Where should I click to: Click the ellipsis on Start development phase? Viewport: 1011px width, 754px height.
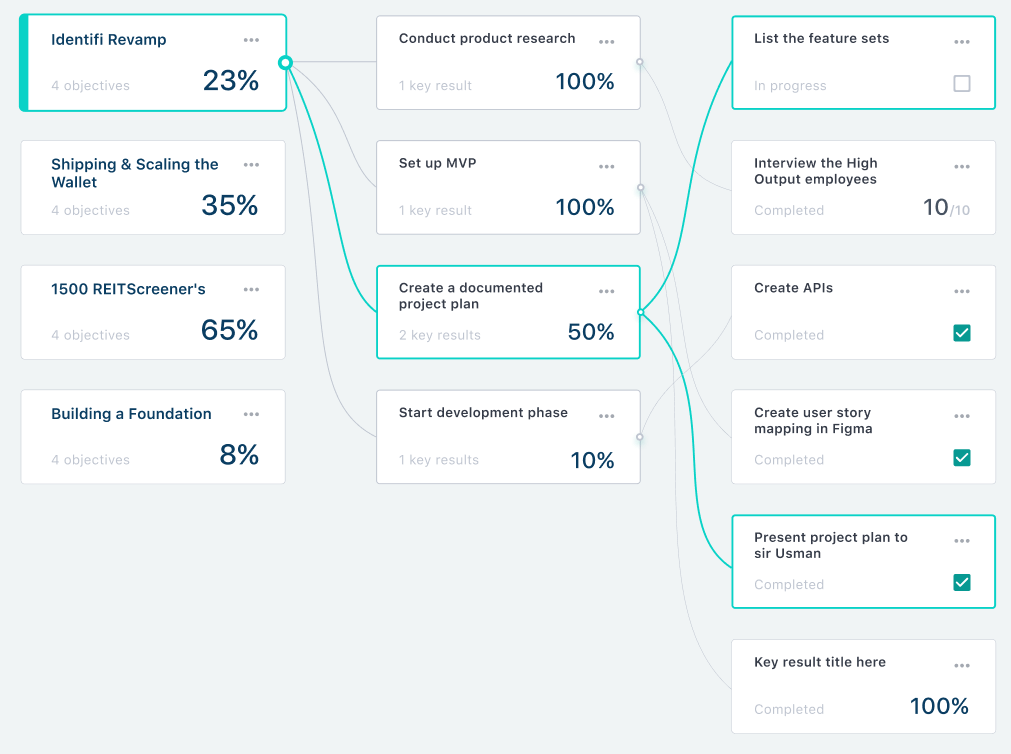(606, 415)
